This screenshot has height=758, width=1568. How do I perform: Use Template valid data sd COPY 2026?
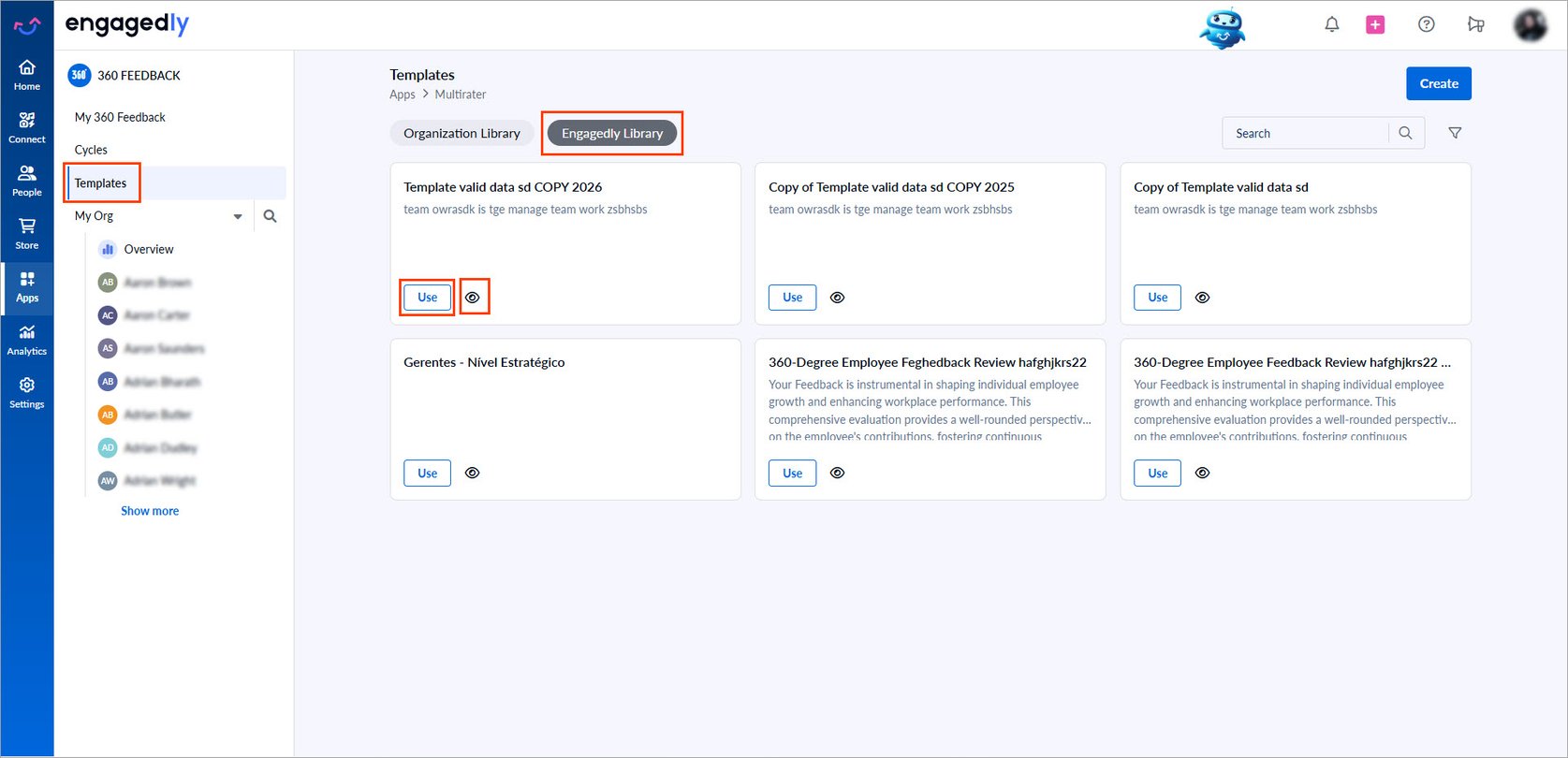[428, 298]
